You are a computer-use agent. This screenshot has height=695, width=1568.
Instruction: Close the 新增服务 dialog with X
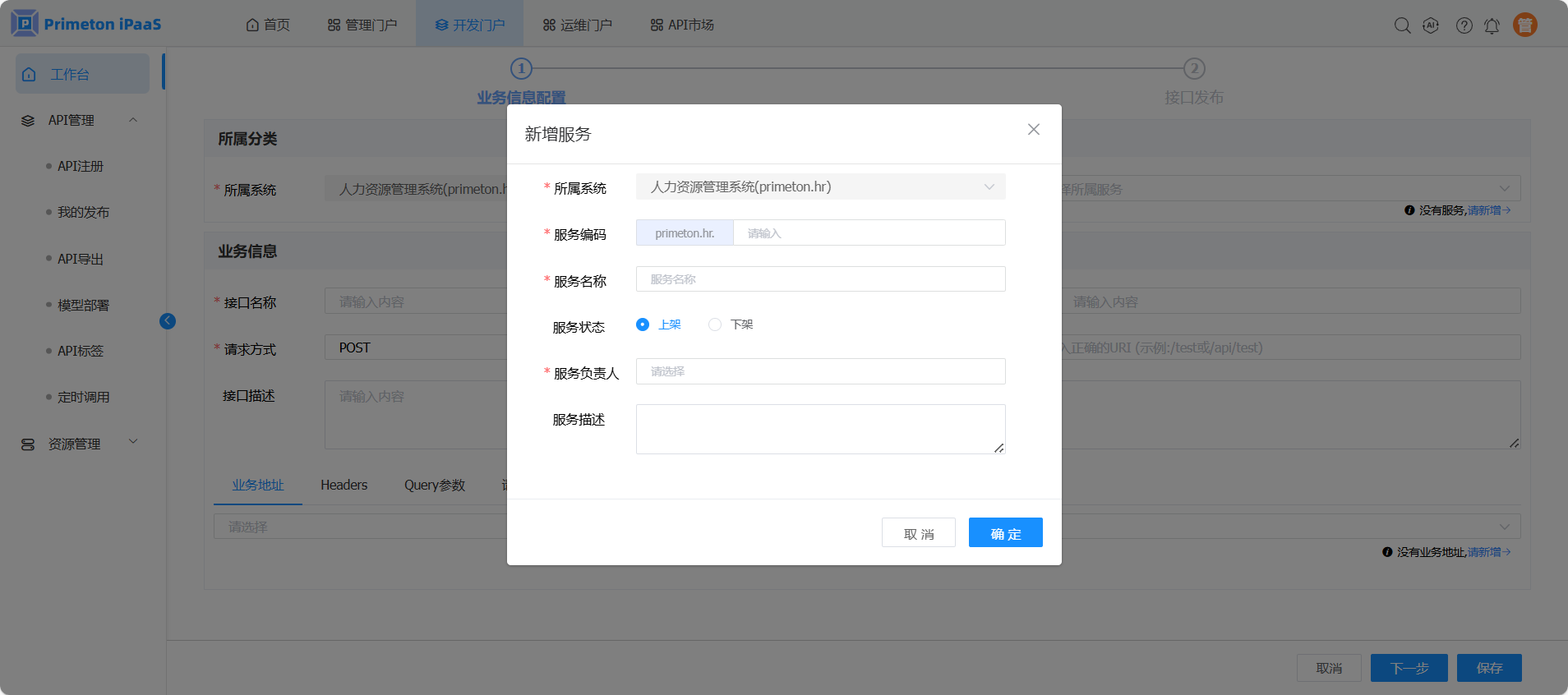tap(1033, 130)
